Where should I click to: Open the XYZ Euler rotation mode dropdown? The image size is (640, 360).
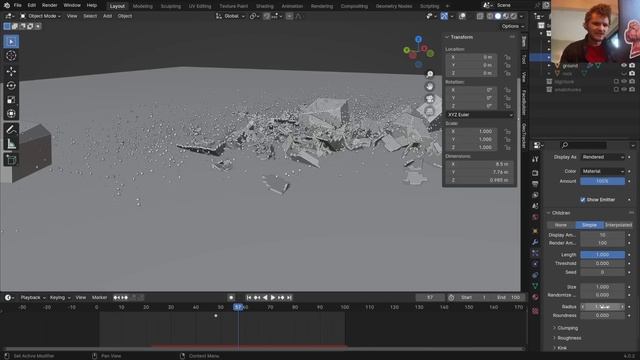[x=480, y=115]
